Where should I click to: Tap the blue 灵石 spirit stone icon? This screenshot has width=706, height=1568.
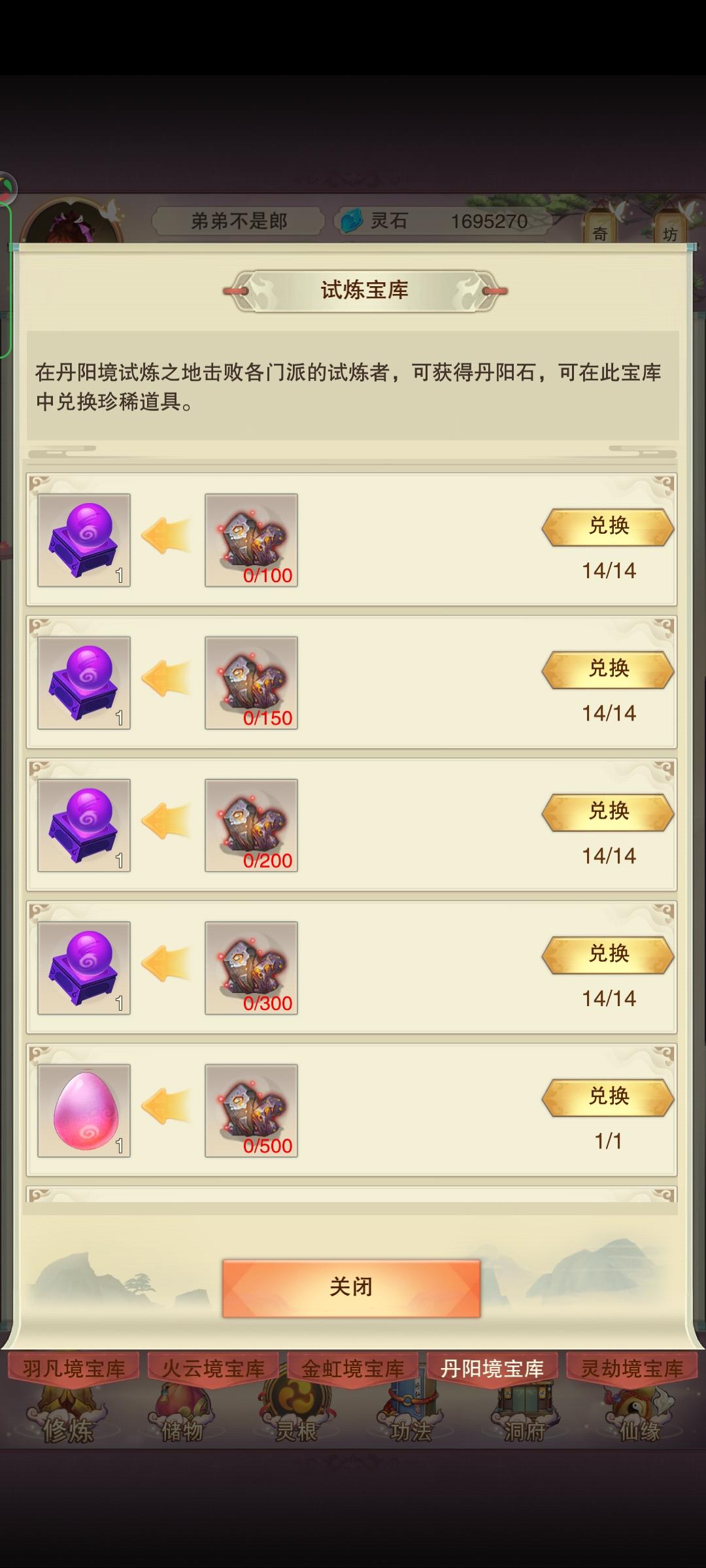pyautogui.click(x=352, y=221)
